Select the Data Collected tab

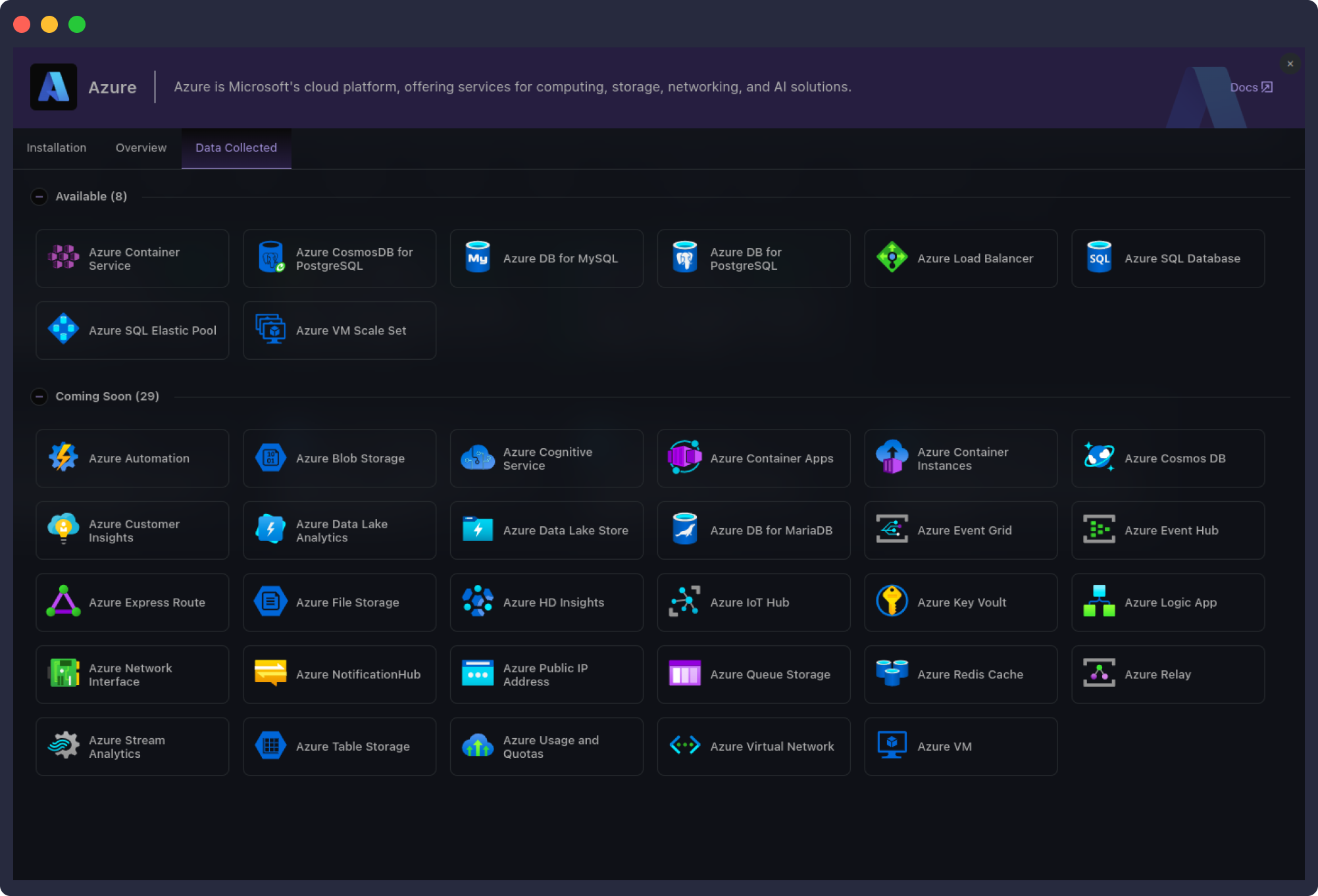pyautogui.click(x=236, y=148)
